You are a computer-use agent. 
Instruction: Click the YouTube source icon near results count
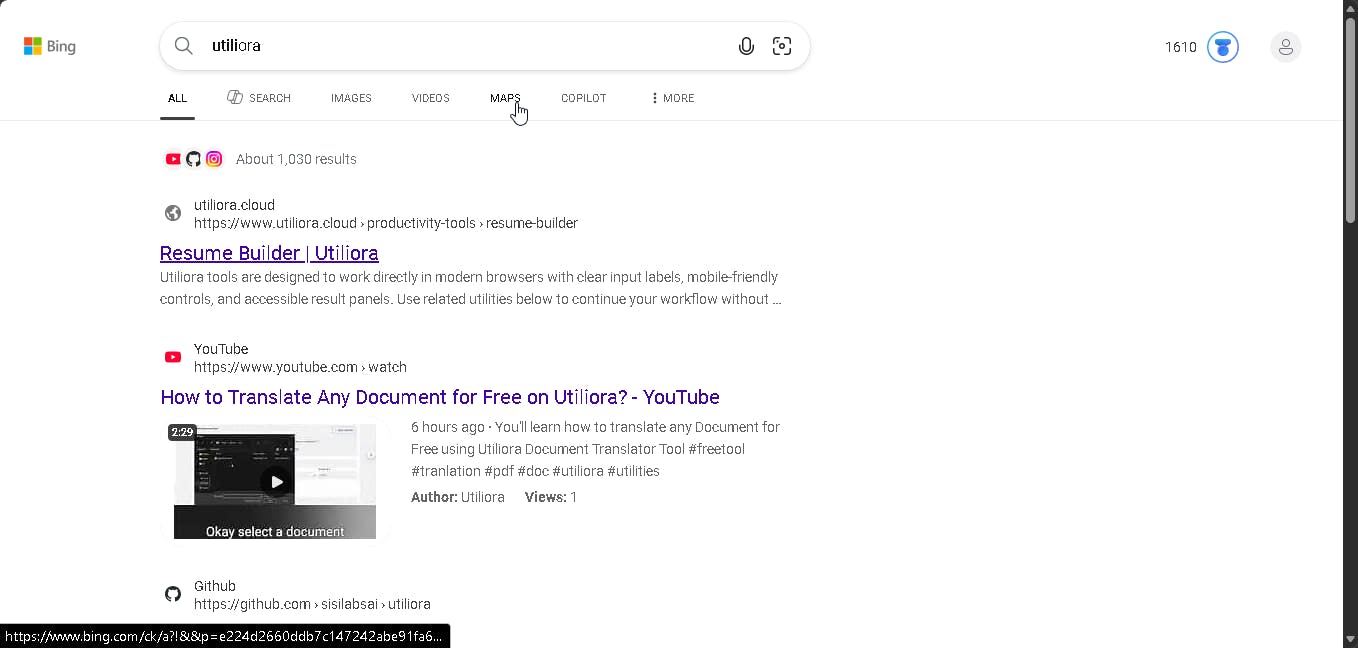tap(173, 159)
